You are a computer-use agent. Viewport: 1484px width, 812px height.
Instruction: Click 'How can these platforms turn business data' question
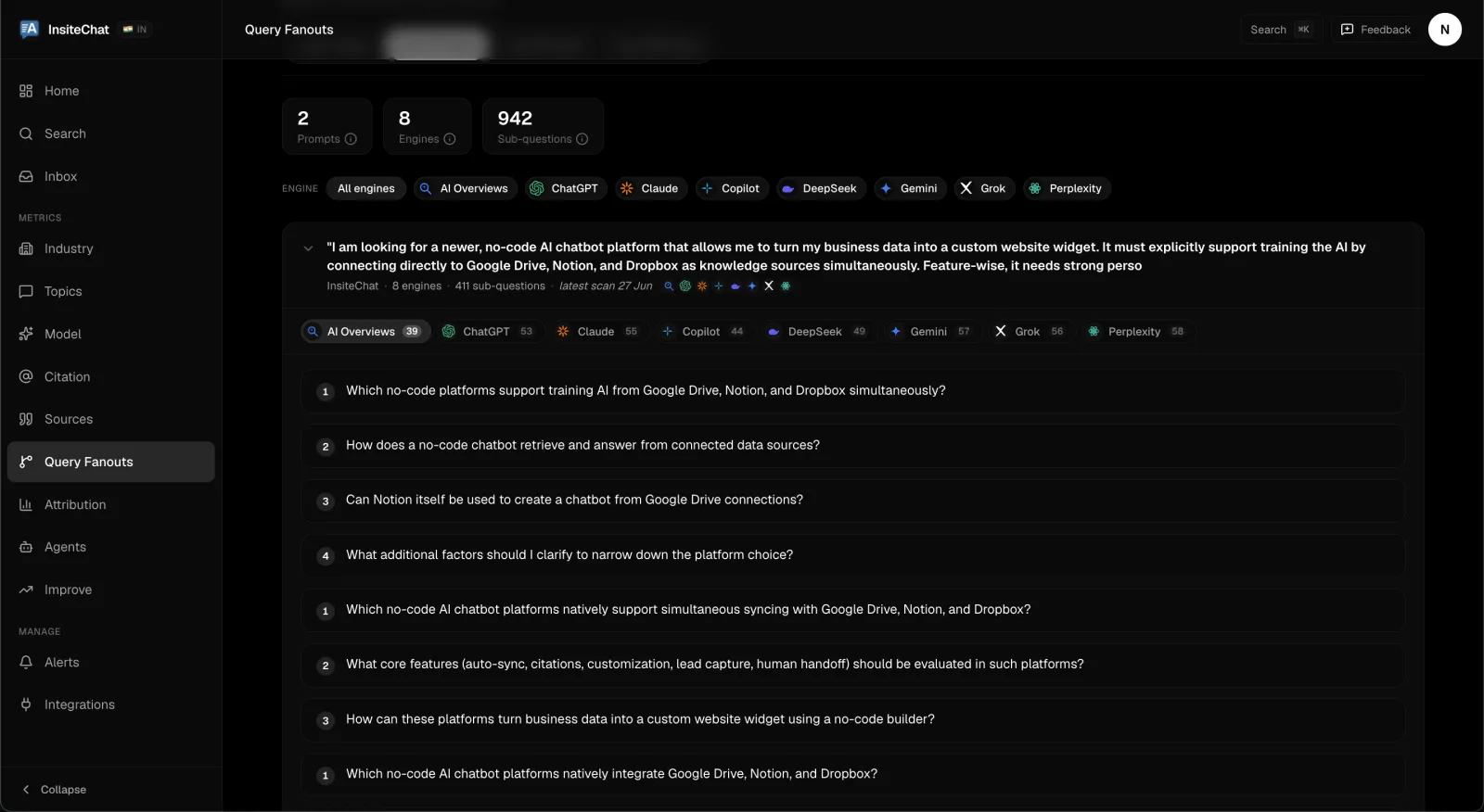click(x=852, y=719)
